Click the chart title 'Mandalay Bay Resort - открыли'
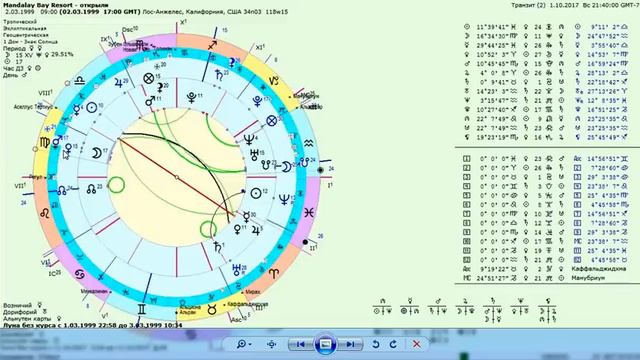This screenshot has height=360, width=640. tap(56, 5)
